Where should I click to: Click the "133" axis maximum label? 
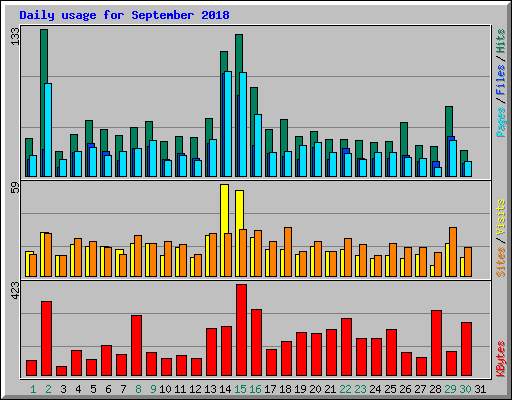pyautogui.click(x=15, y=36)
